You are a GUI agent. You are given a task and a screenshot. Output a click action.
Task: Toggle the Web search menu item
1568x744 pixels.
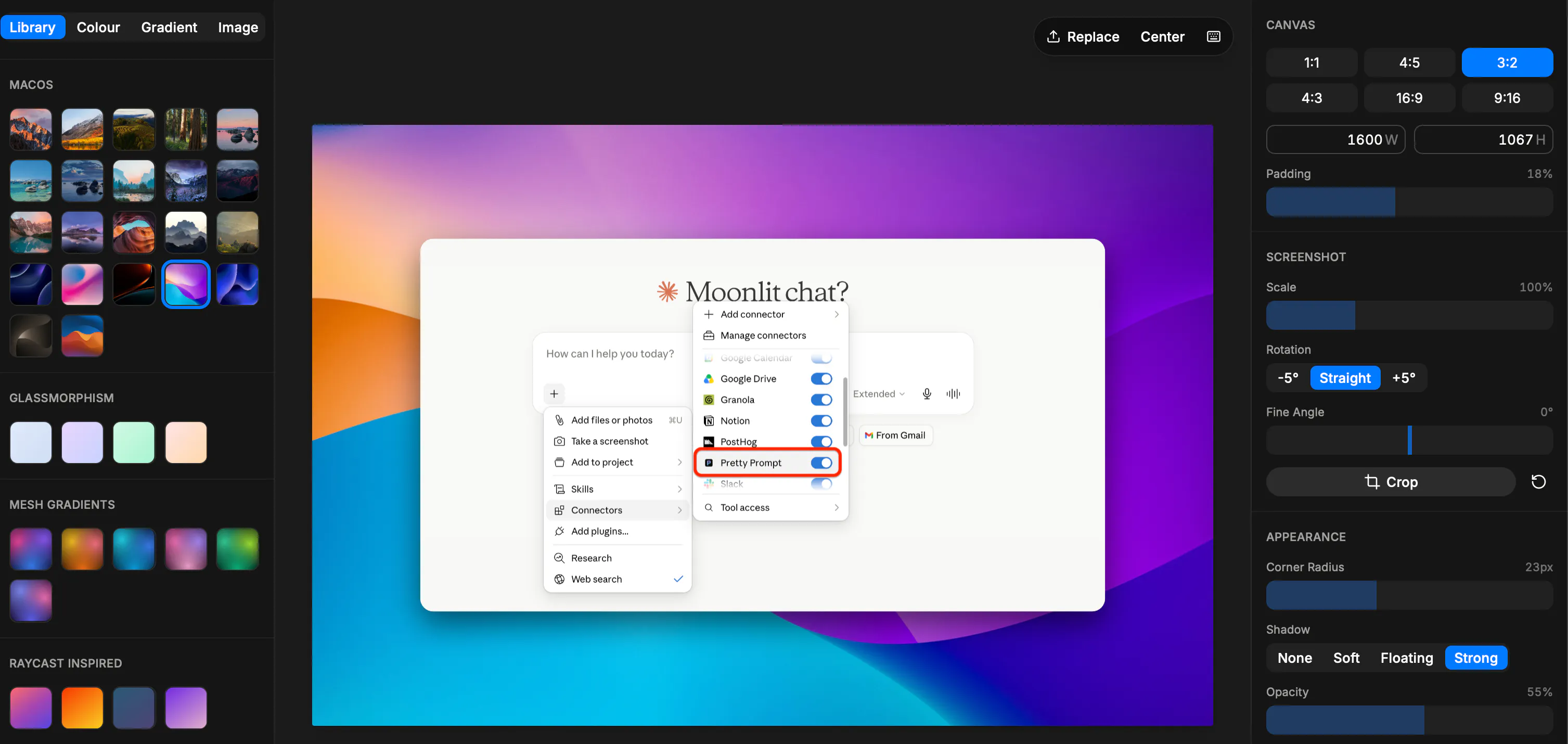[x=618, y=579]
